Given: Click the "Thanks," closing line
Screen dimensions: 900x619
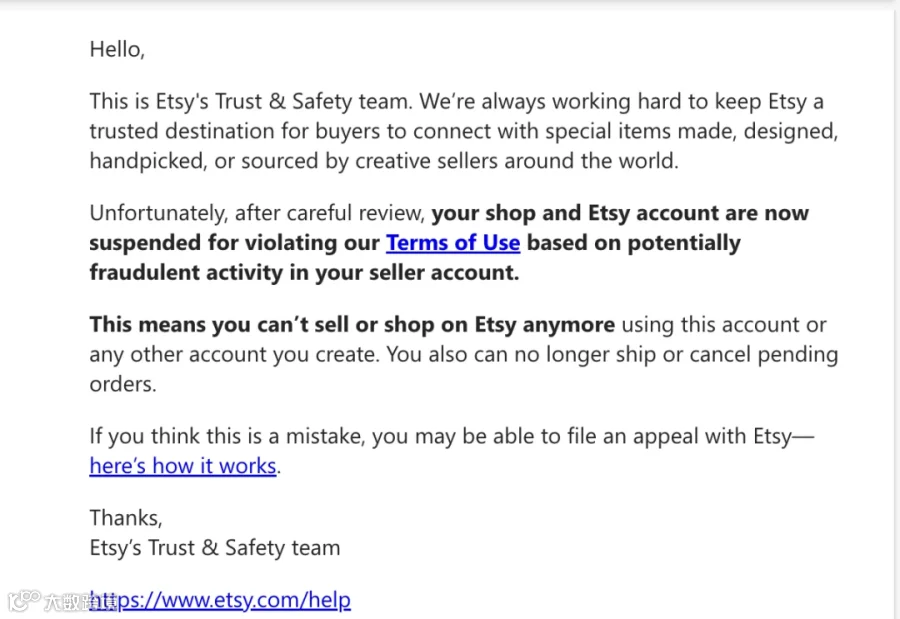Looking at the screenshot, I should (126, 518).
